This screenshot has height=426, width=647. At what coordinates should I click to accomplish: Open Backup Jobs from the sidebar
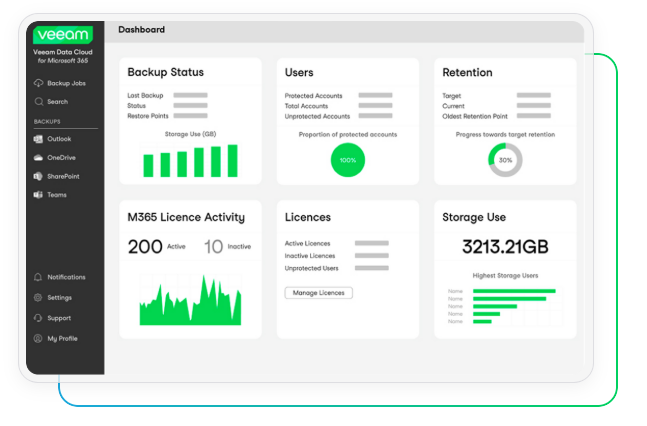point(66,83)
